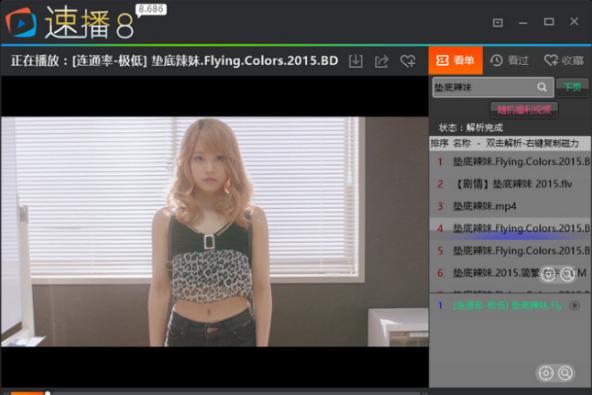Click the orange playback progress bar
The height and width of the screenshot is (395, 592).
[27, 393]
